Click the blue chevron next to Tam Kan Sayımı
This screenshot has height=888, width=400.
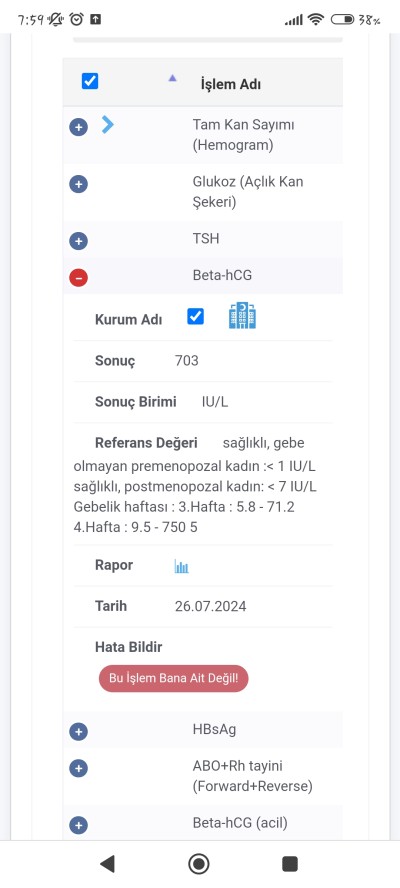click(107, 125)
